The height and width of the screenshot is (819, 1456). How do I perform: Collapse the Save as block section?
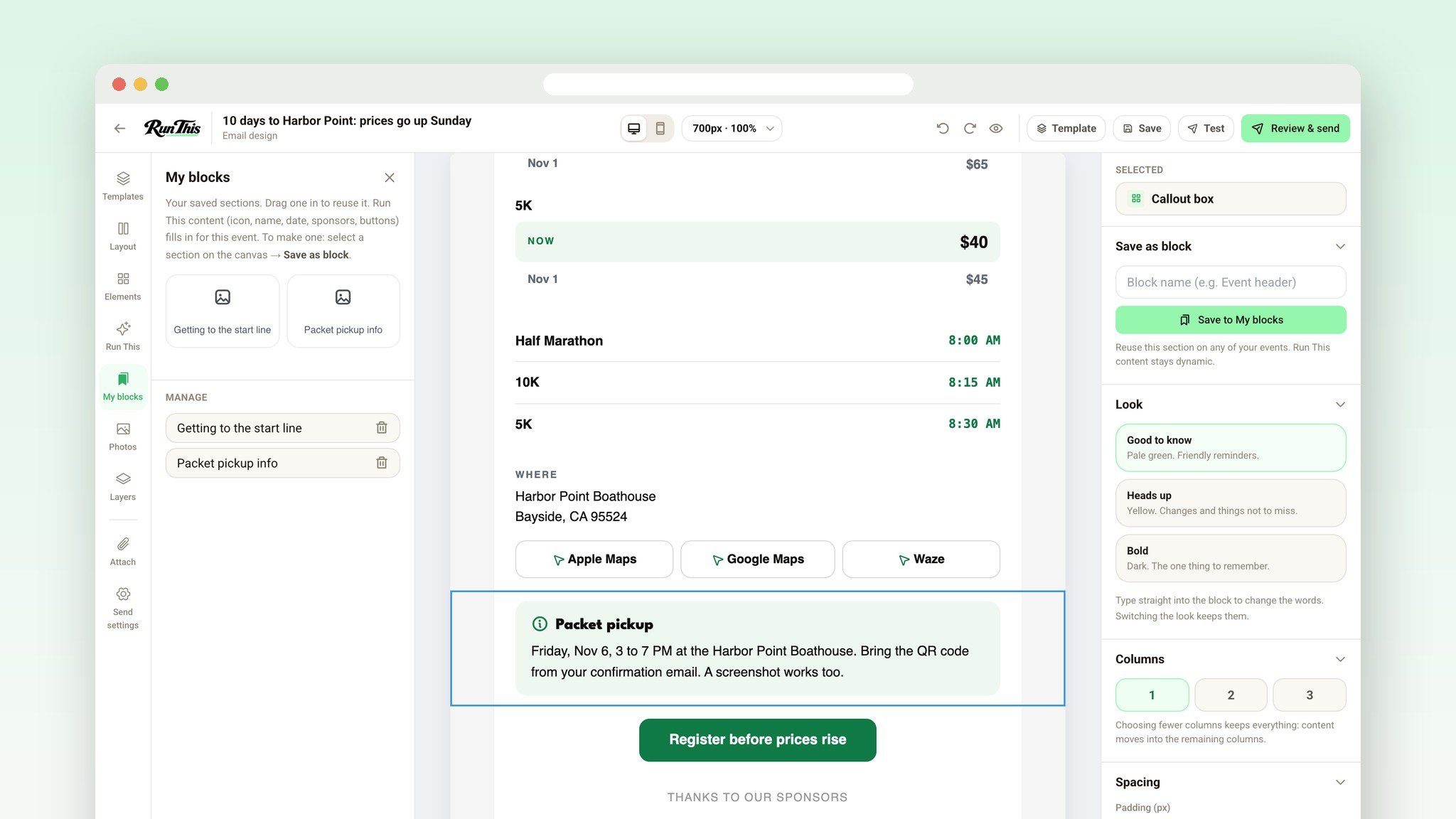(1340, 246)
